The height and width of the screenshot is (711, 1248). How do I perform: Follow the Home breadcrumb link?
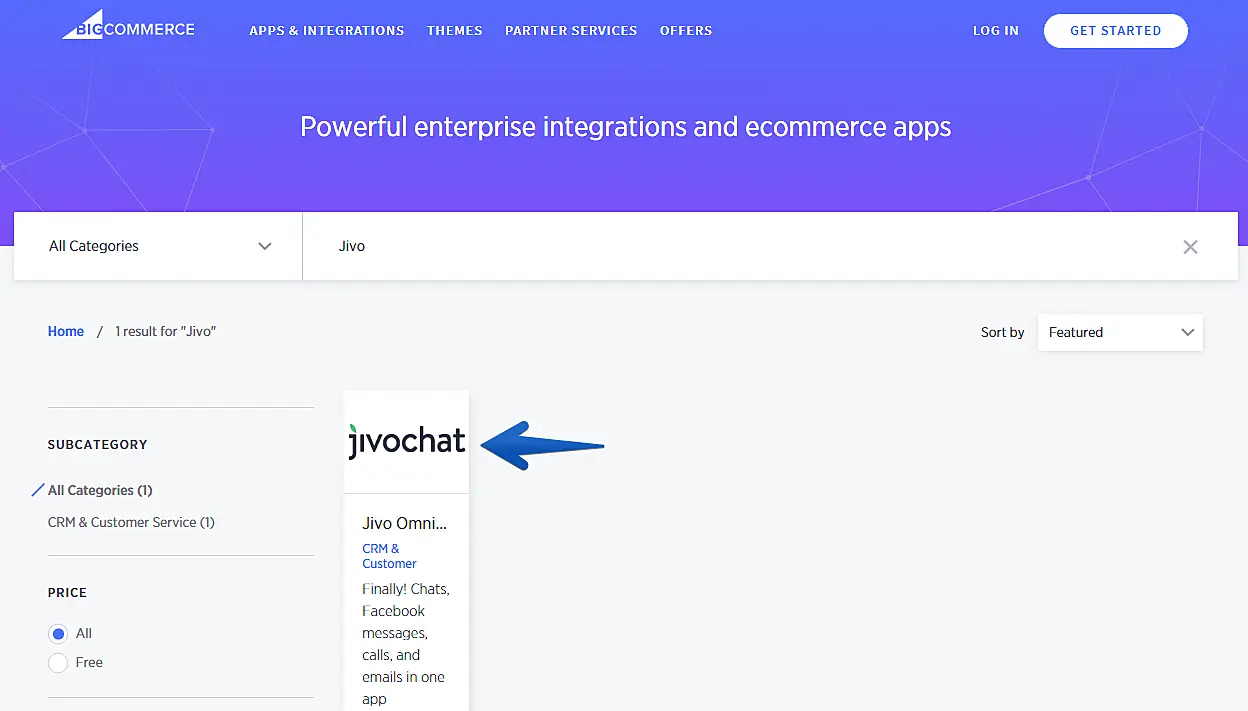(x=66, y=331)
